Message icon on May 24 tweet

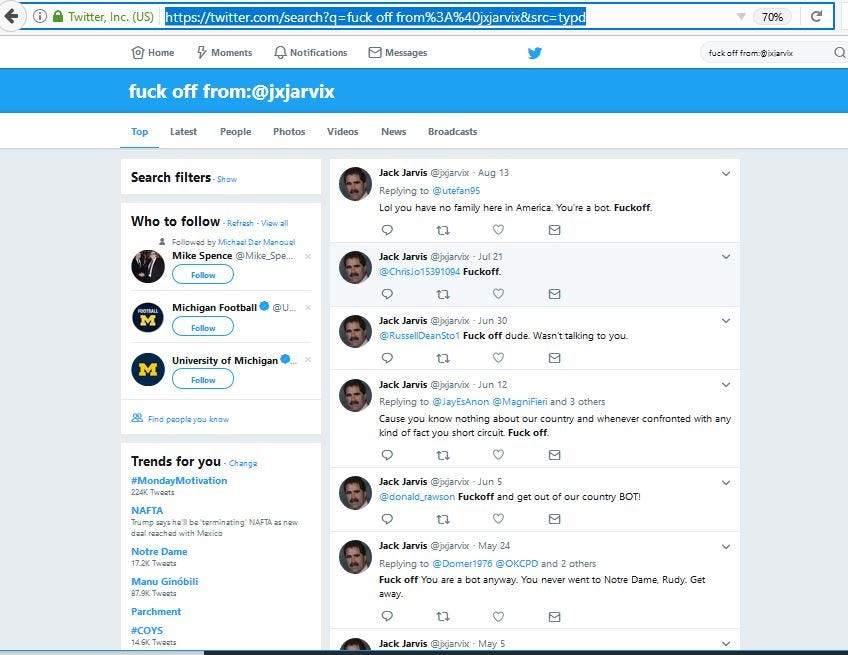tap(554, 616)
